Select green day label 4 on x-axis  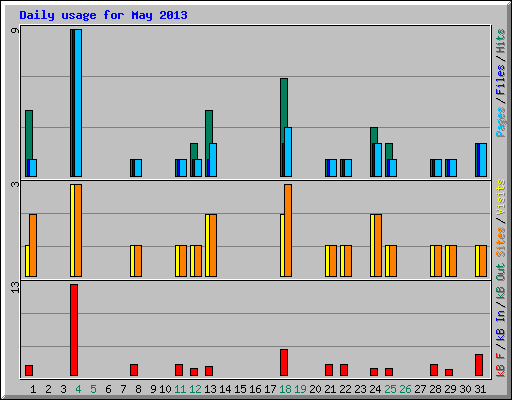(x=78, y=389)
